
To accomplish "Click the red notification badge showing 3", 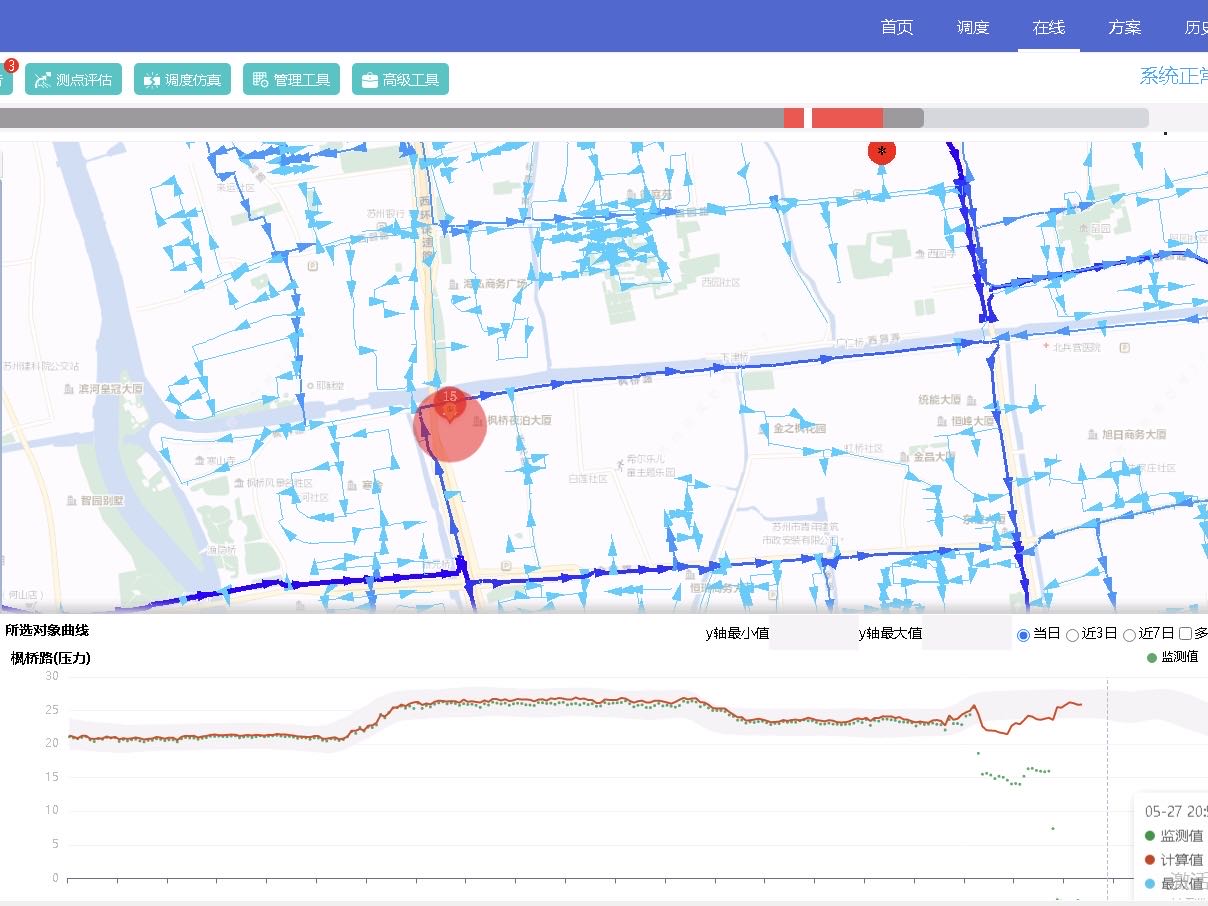I will click(11, 66).
